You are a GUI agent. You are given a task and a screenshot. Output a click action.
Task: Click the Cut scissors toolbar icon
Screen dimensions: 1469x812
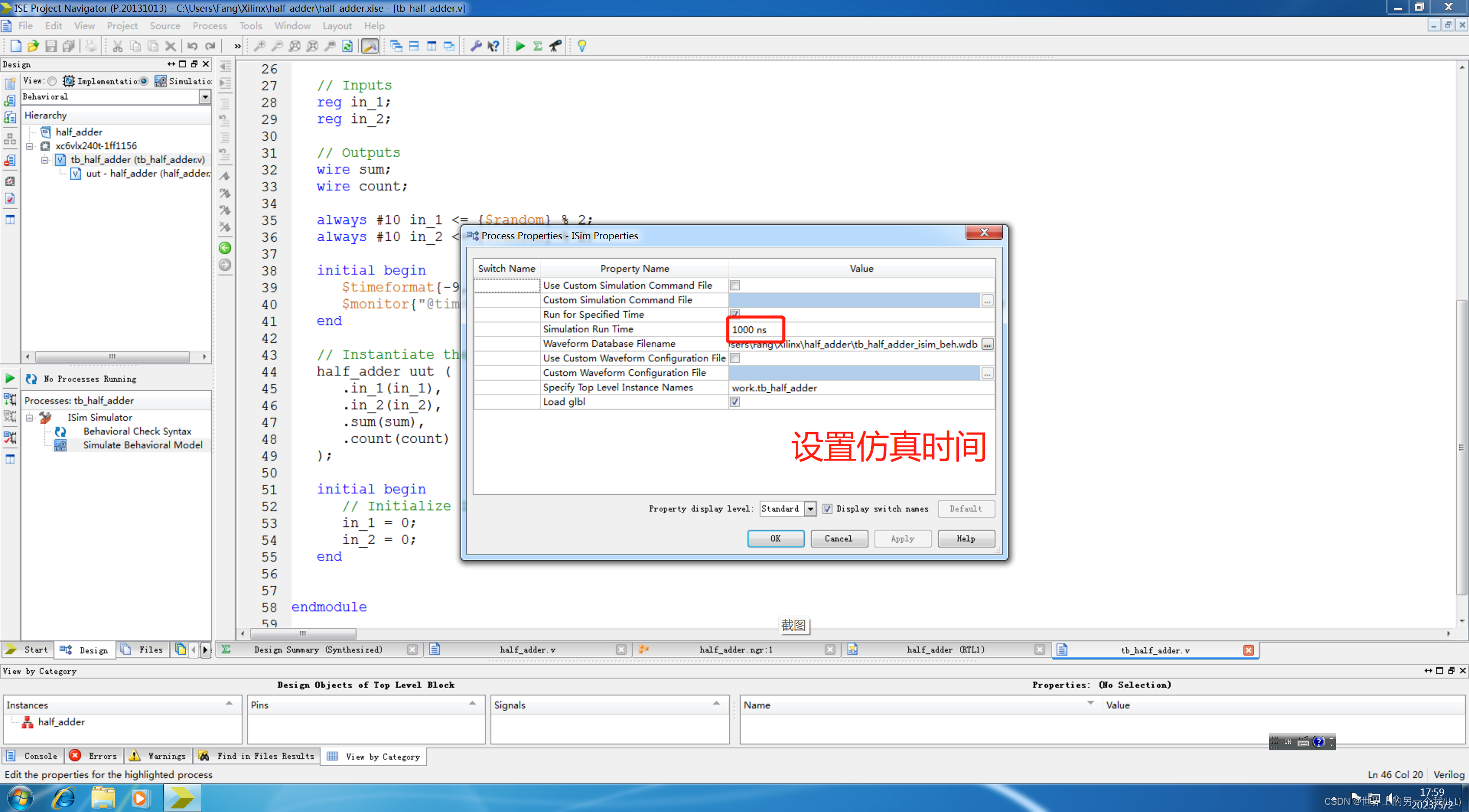click(117, 46)
